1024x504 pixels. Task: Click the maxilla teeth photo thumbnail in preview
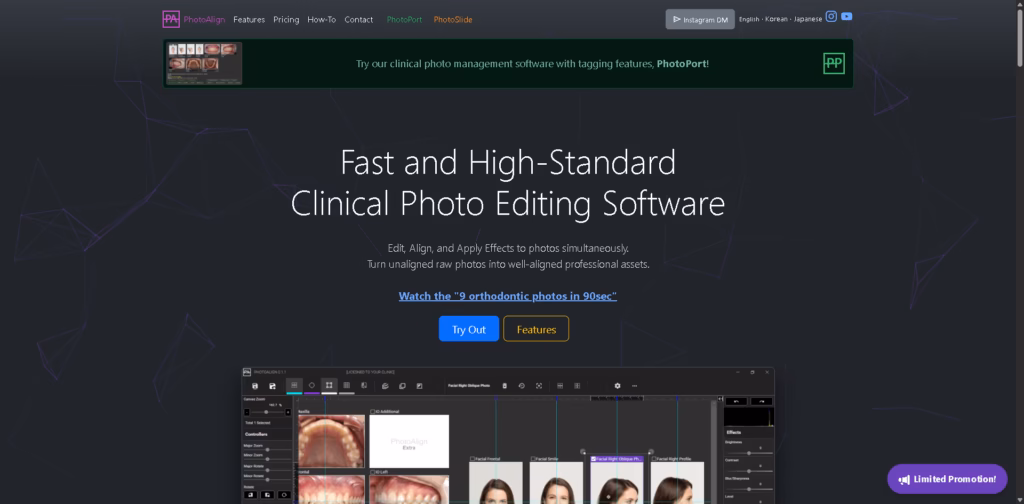pos(331,441)
